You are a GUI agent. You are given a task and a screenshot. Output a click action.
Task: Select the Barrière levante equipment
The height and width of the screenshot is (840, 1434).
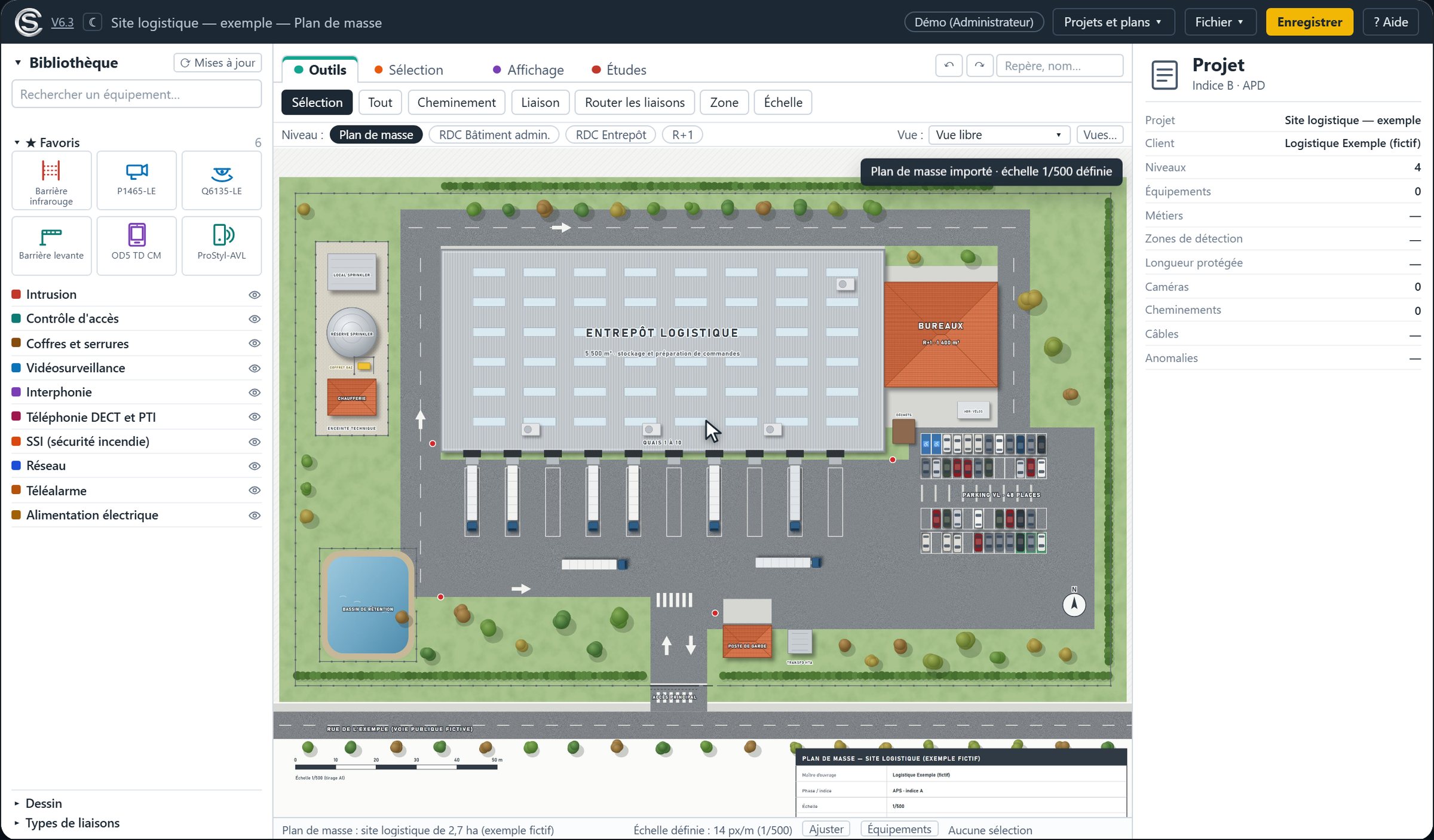[x=51, y=246]
